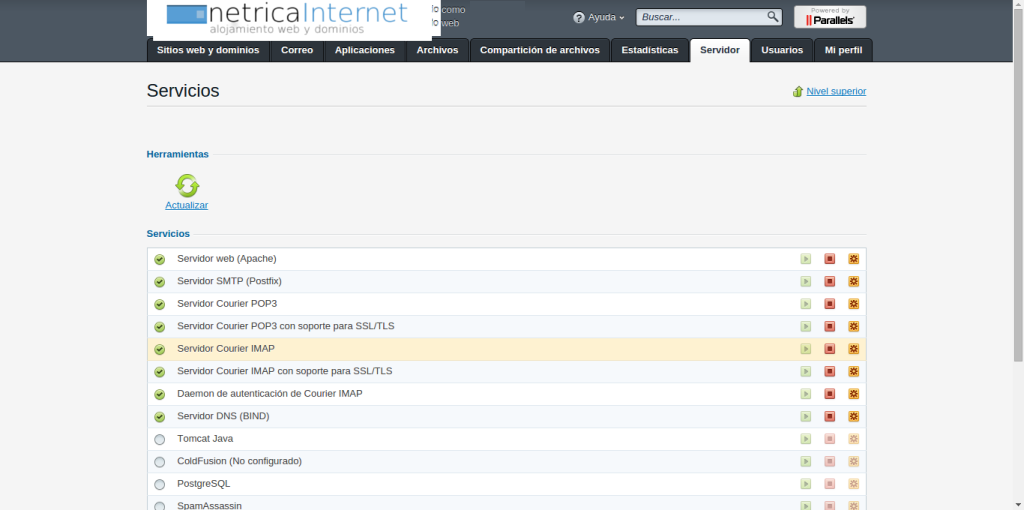
Task: Start the ColdFusion service
Action: 805,462
